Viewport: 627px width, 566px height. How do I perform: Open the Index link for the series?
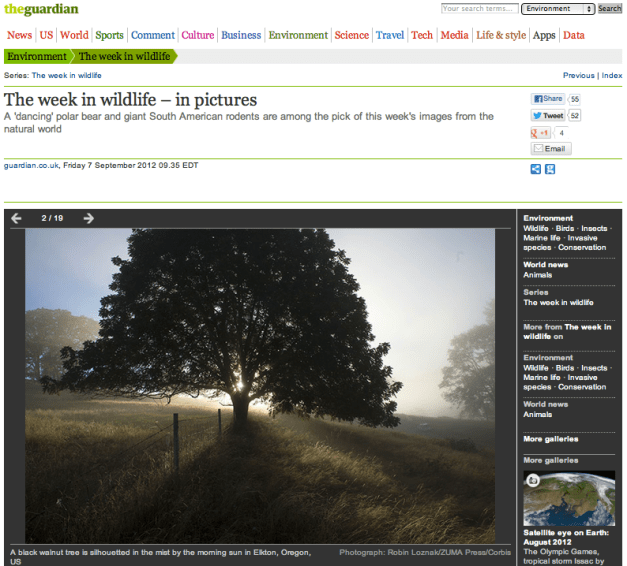(x=612, y=75)
